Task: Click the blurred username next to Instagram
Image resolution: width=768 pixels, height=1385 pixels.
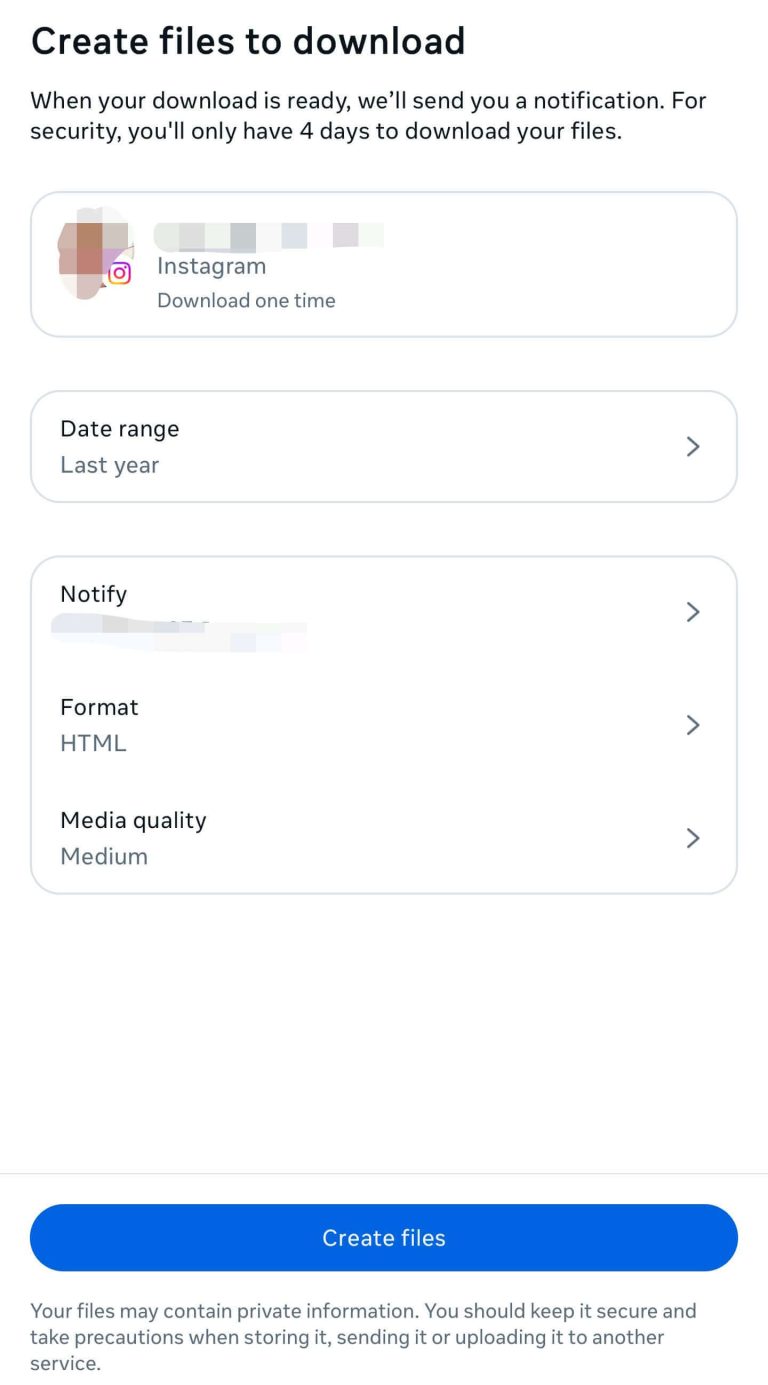Action: click(267, 234)
